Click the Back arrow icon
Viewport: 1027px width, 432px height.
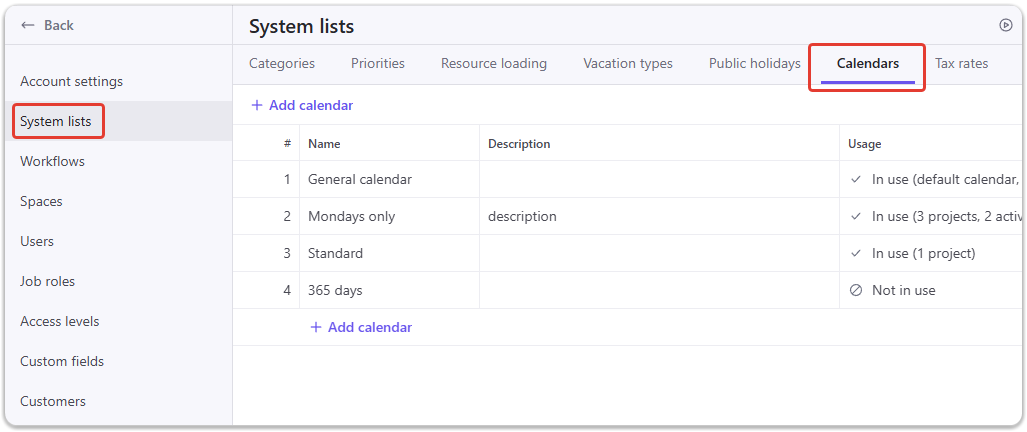tap(28, 25)
